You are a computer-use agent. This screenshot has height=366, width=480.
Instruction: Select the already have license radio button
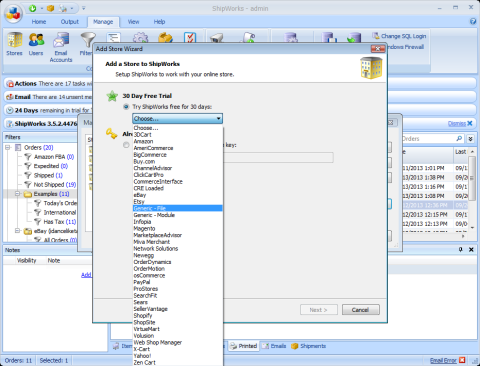[x=126, y=145]
